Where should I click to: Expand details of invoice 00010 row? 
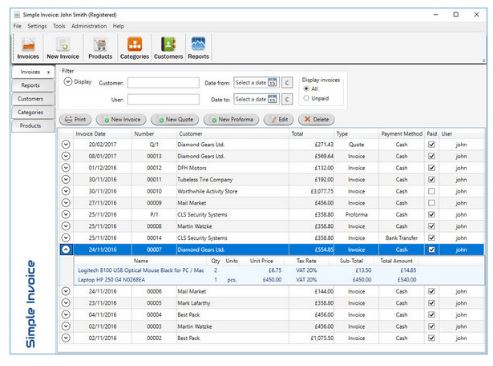[66, 191]
